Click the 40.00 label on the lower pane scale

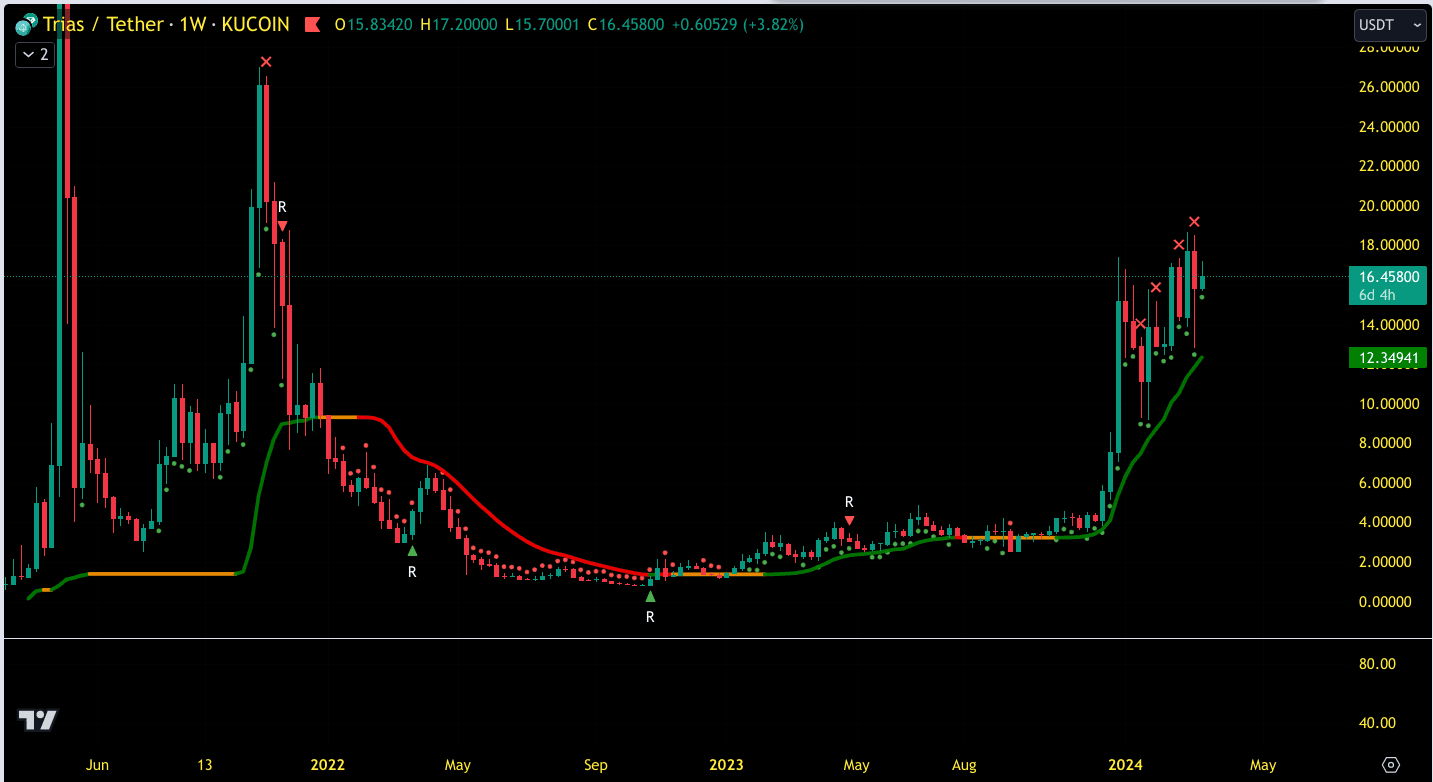(1375, 723)
